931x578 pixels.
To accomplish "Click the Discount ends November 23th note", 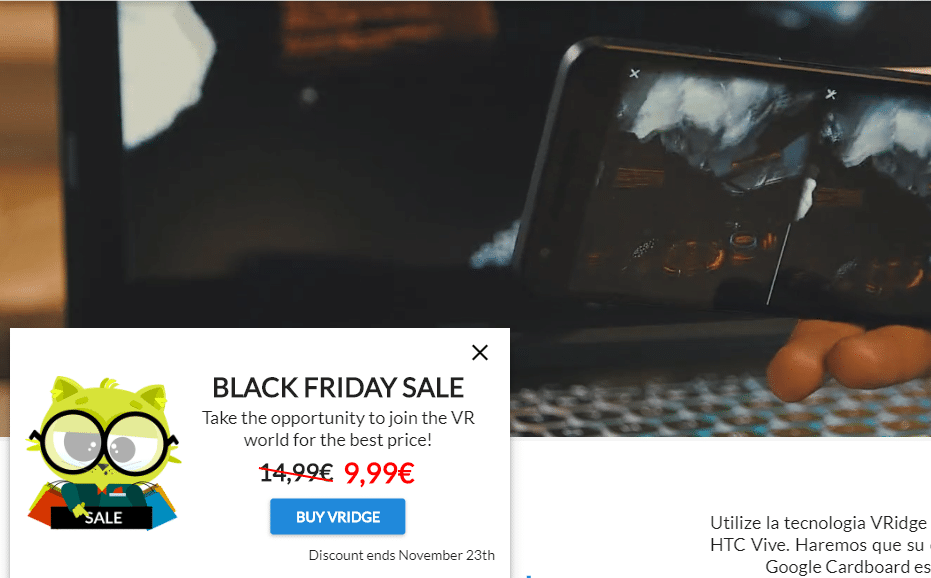I will (401, 555).
